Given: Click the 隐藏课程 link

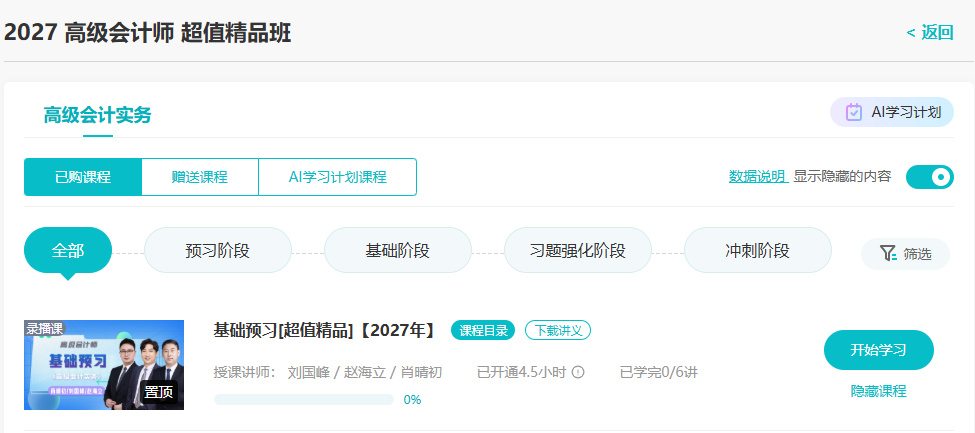Looking at the screenshot, I should click(x=879, y=391).
